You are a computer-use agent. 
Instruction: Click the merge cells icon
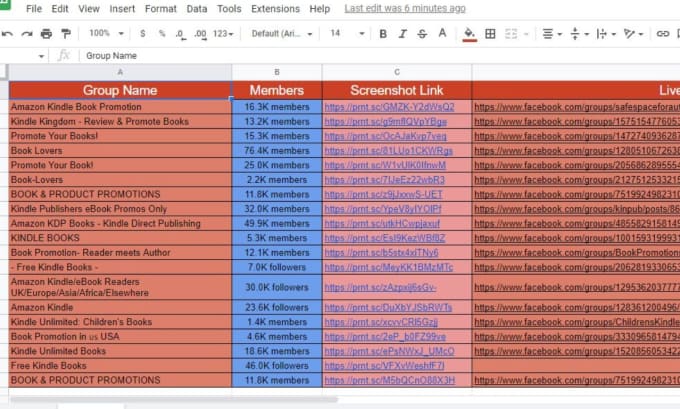point(511,33)
